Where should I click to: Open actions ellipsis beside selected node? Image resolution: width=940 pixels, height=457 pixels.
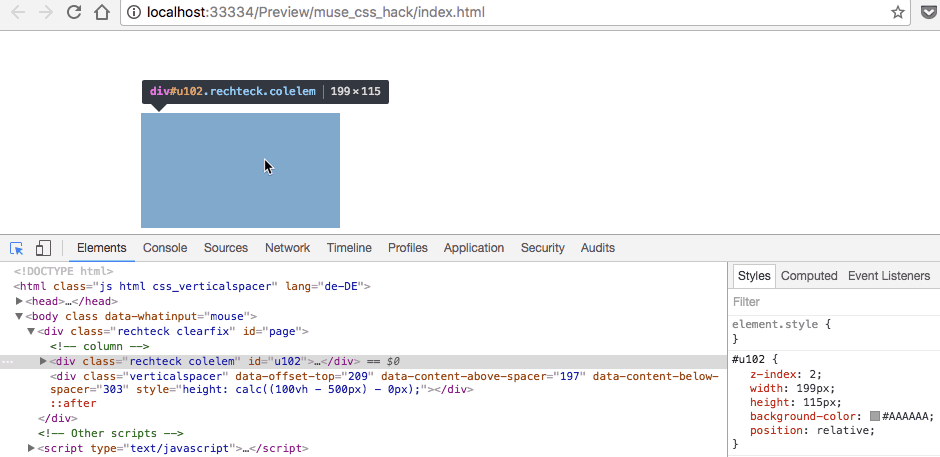pos(7,362)
